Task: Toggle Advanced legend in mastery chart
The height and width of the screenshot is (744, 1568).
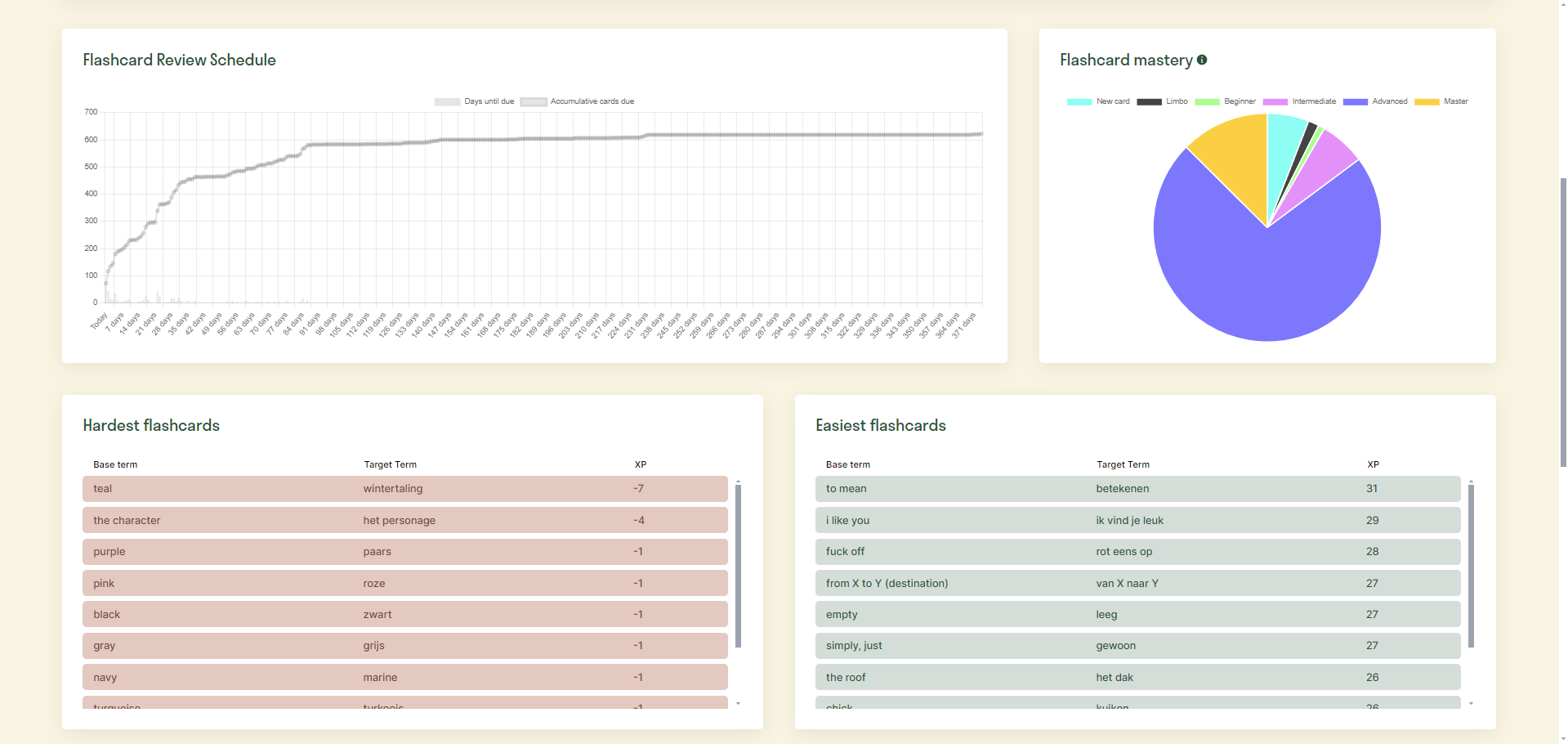Action: (1375, 101)
